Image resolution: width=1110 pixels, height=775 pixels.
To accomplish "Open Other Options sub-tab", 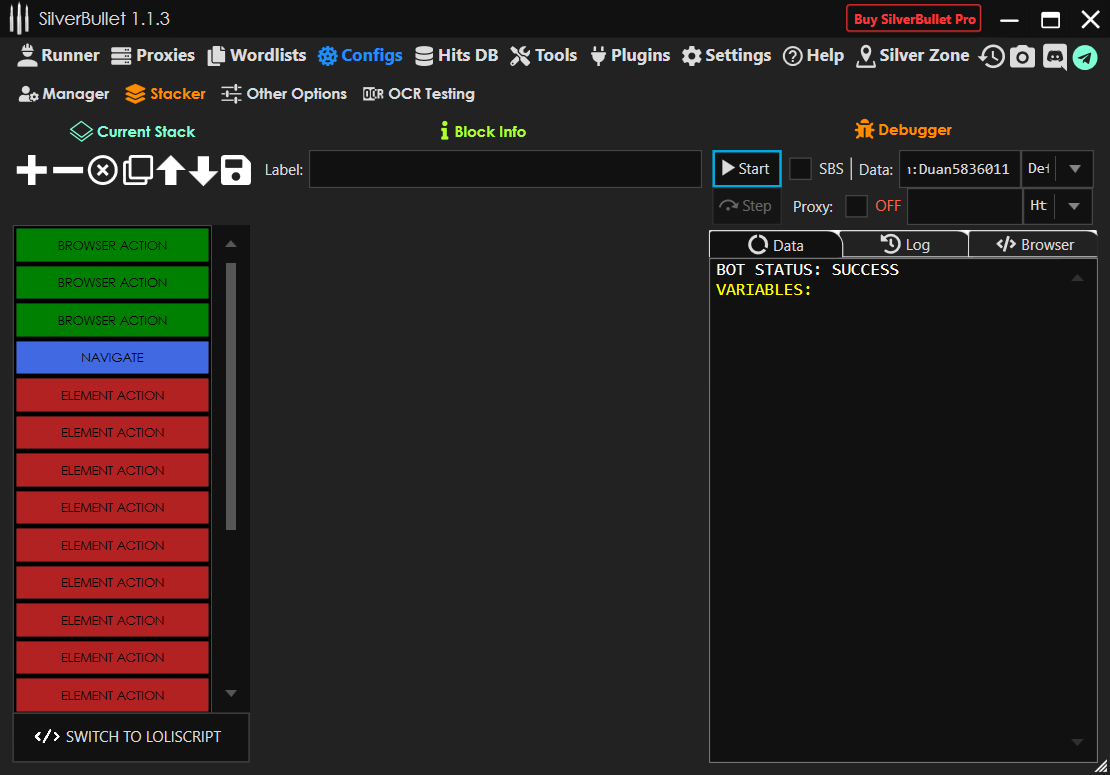I will point(284,93).
